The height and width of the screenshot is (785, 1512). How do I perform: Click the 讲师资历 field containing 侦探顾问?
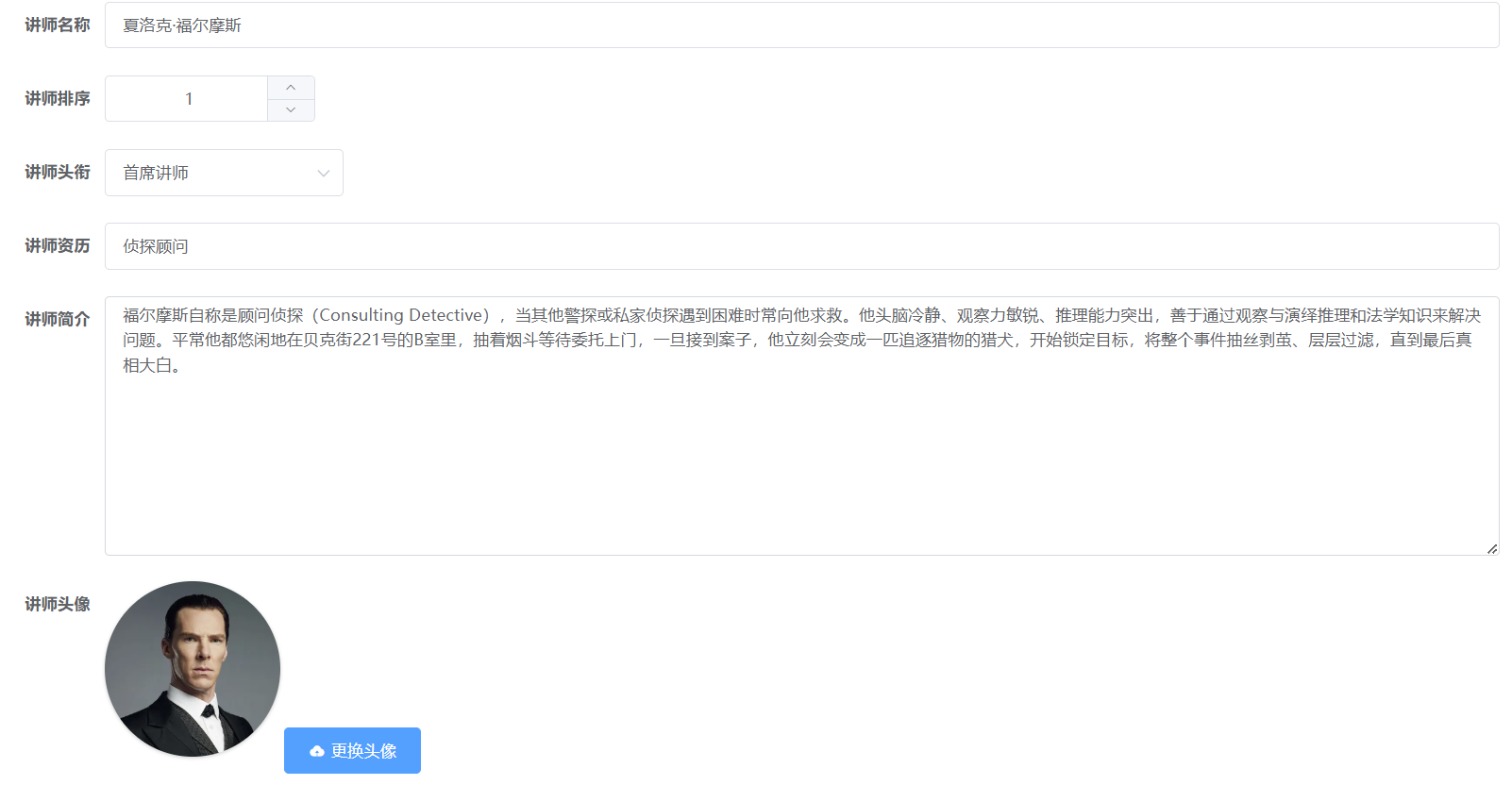(800, 246)
